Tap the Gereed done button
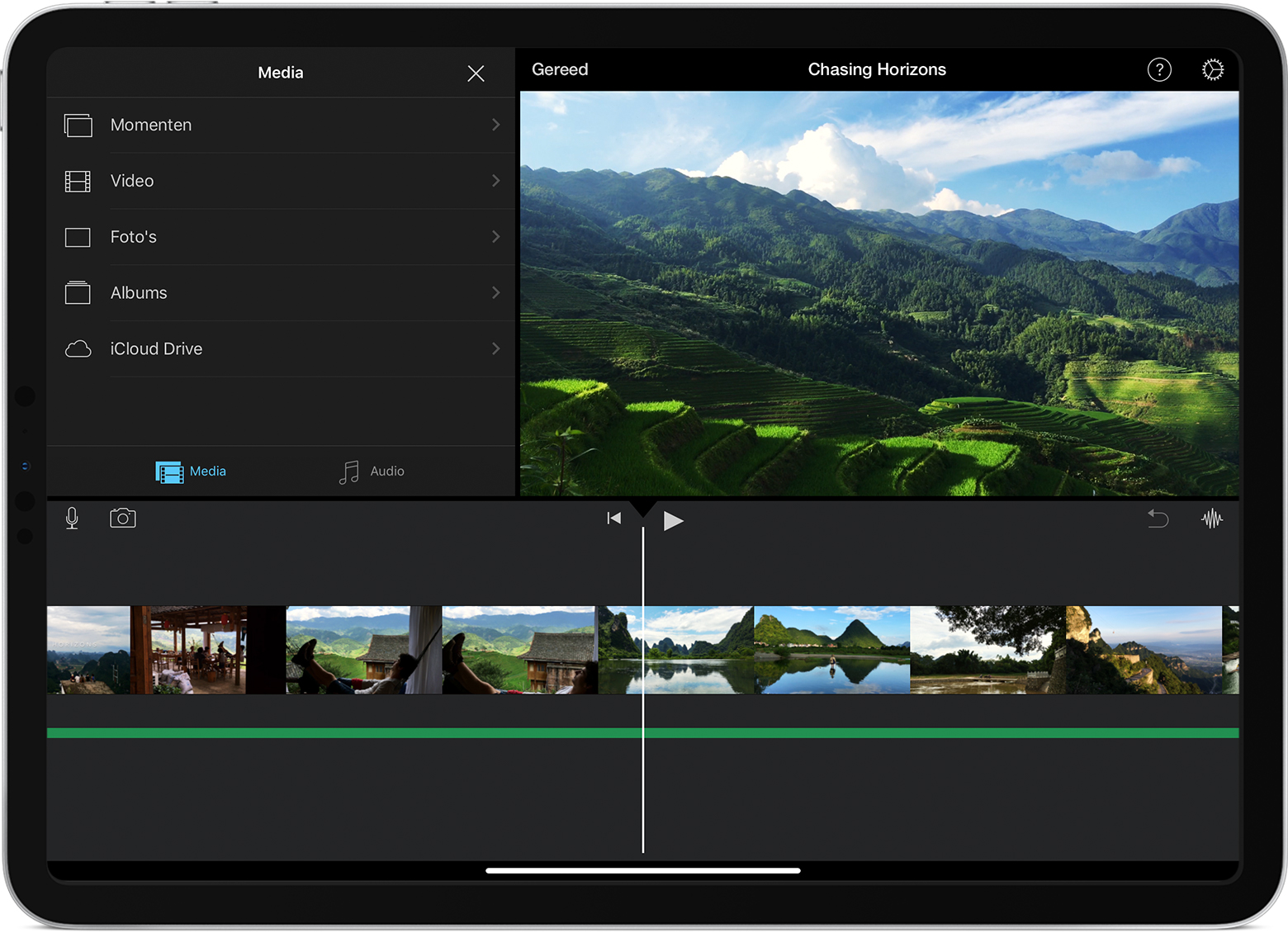Viewport: 1288px width, 933px height. coord(560,70)
